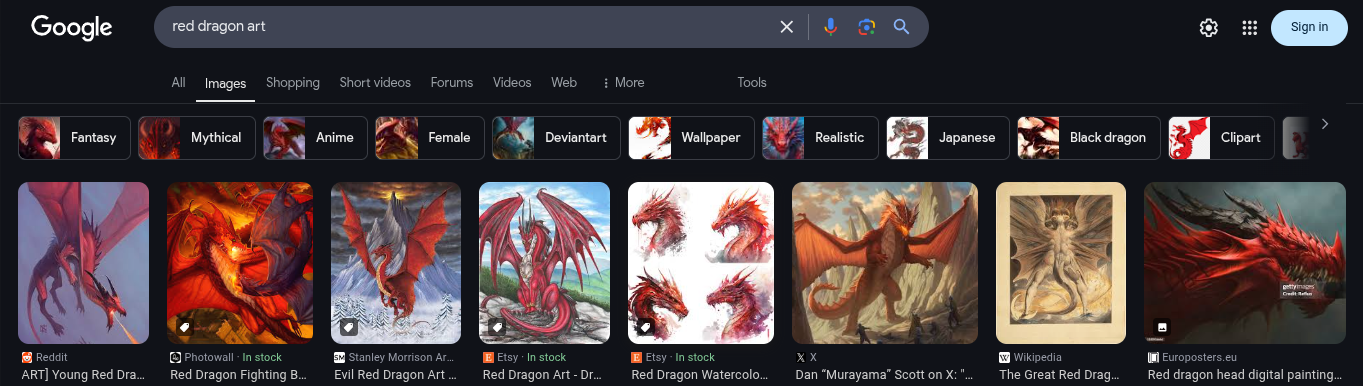Screen dimensions: 1363x386
Task: Open 'Red Dragon Fighting B...' title link
Action: 238,375
